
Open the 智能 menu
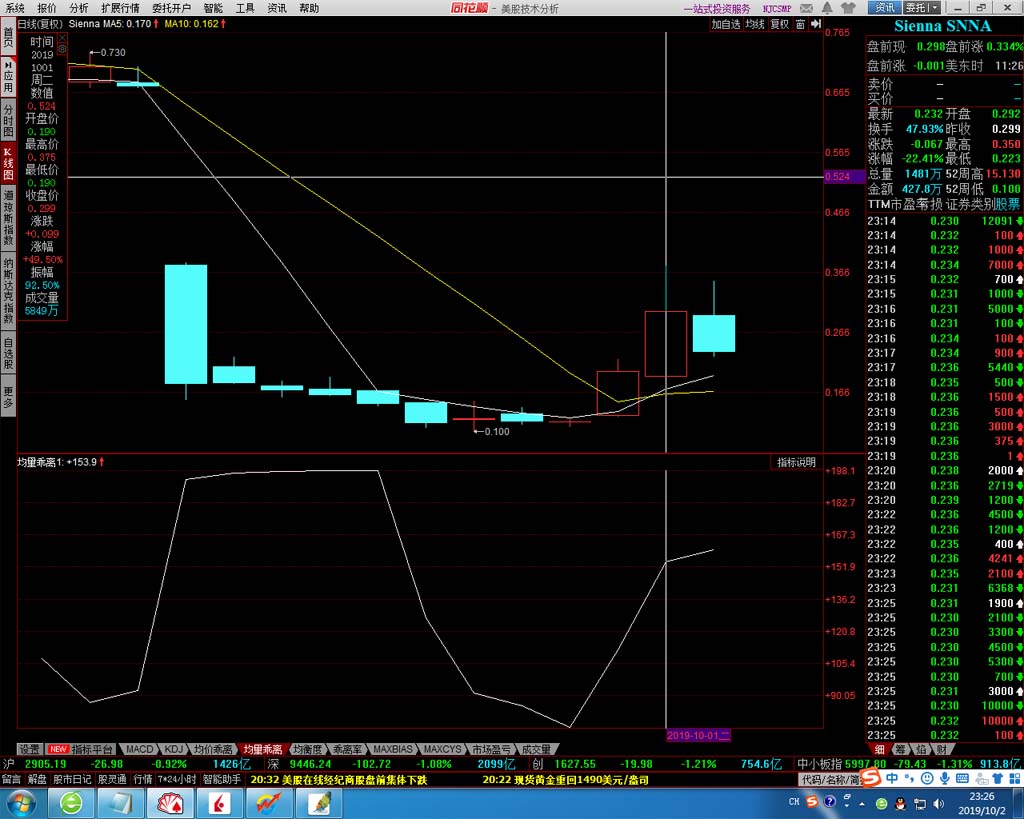(x=213, y=8)
